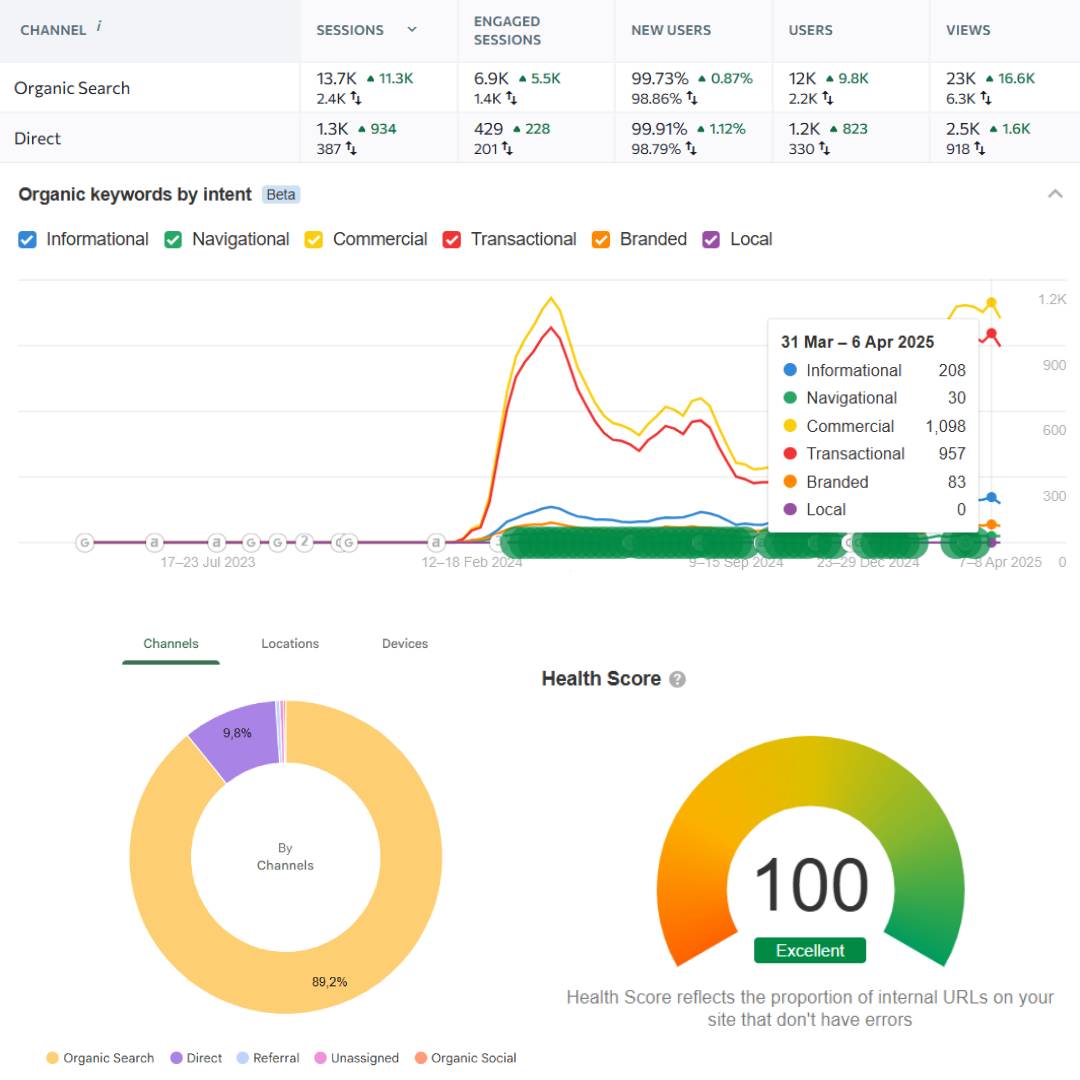Screen dimensions: 1080x1080
Task: Toggle the Transactional intent checkbox
Action: [x=452, y=240]
